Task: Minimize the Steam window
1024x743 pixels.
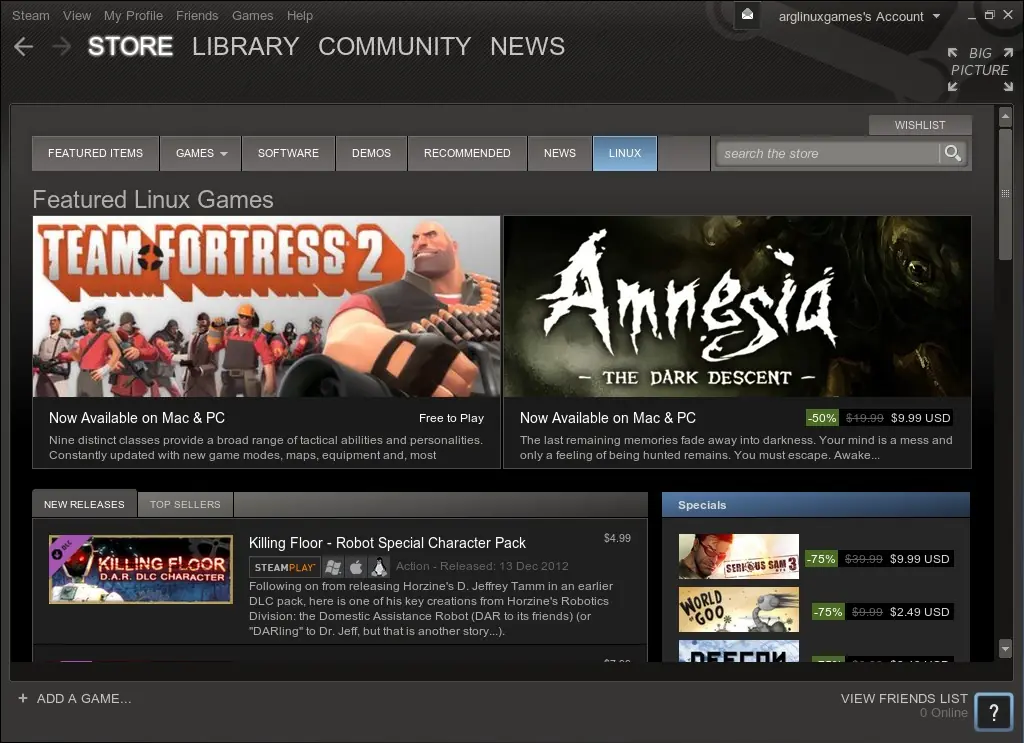Action: (972, 16)
